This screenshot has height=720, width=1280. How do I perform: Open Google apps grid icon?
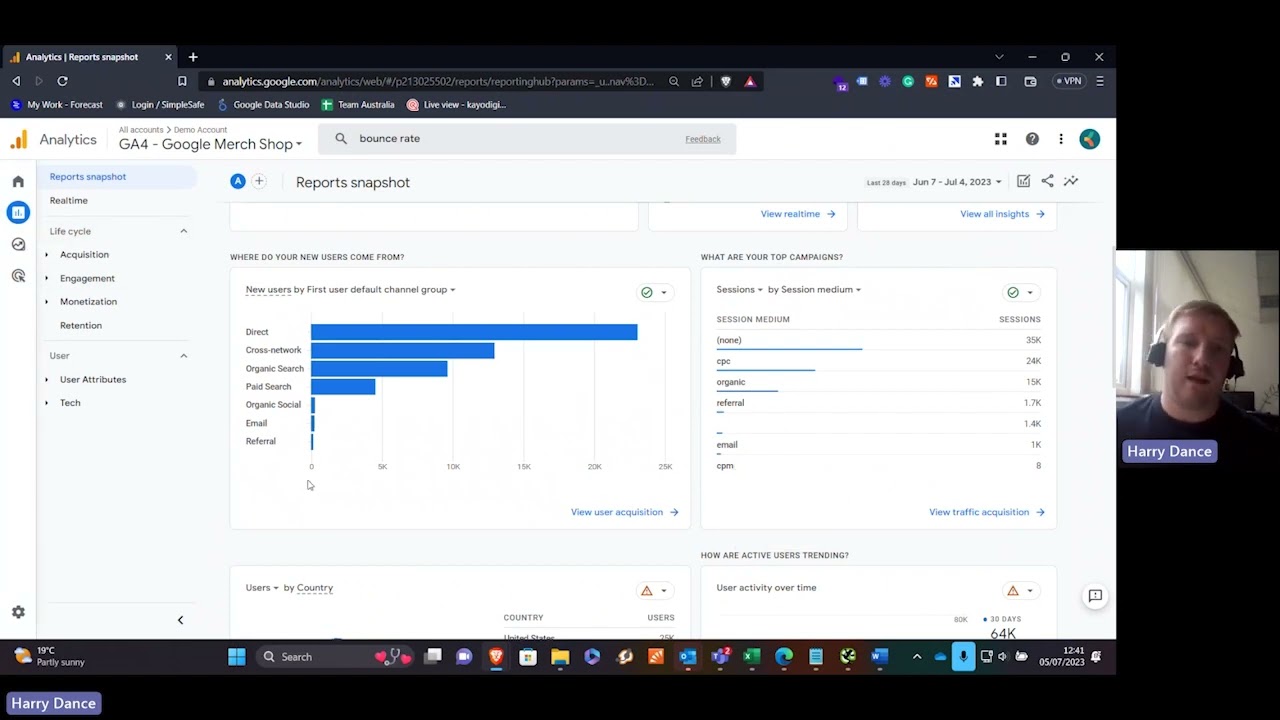tap(1001, 139)
